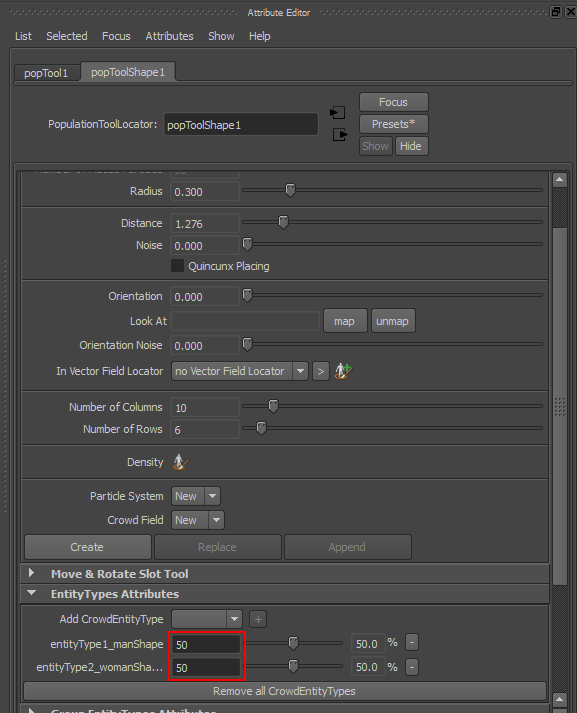Click the Hide button
The width and height of the screenshot is (577, 713).
tap(411, 146)
